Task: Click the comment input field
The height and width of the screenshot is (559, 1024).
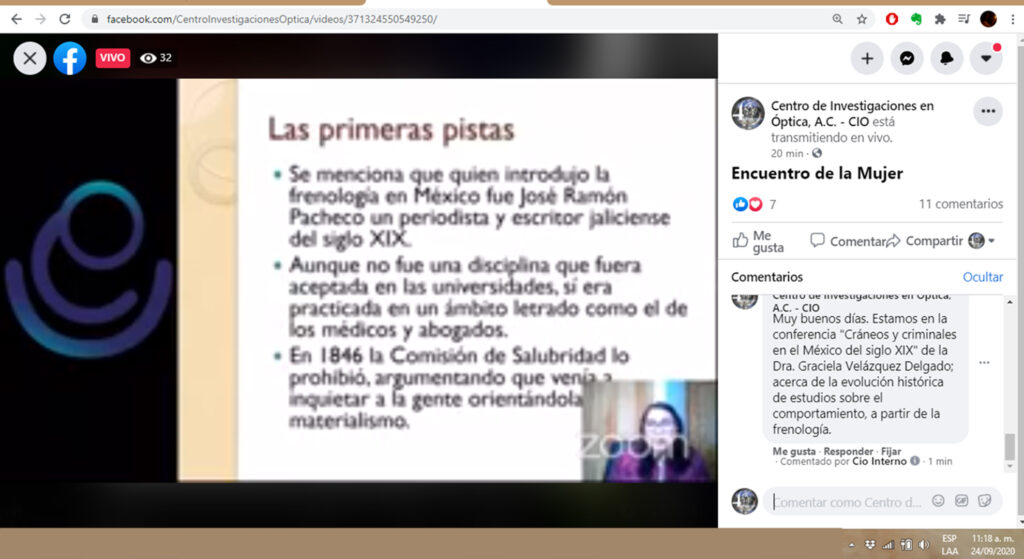Action: pos(848,501)
